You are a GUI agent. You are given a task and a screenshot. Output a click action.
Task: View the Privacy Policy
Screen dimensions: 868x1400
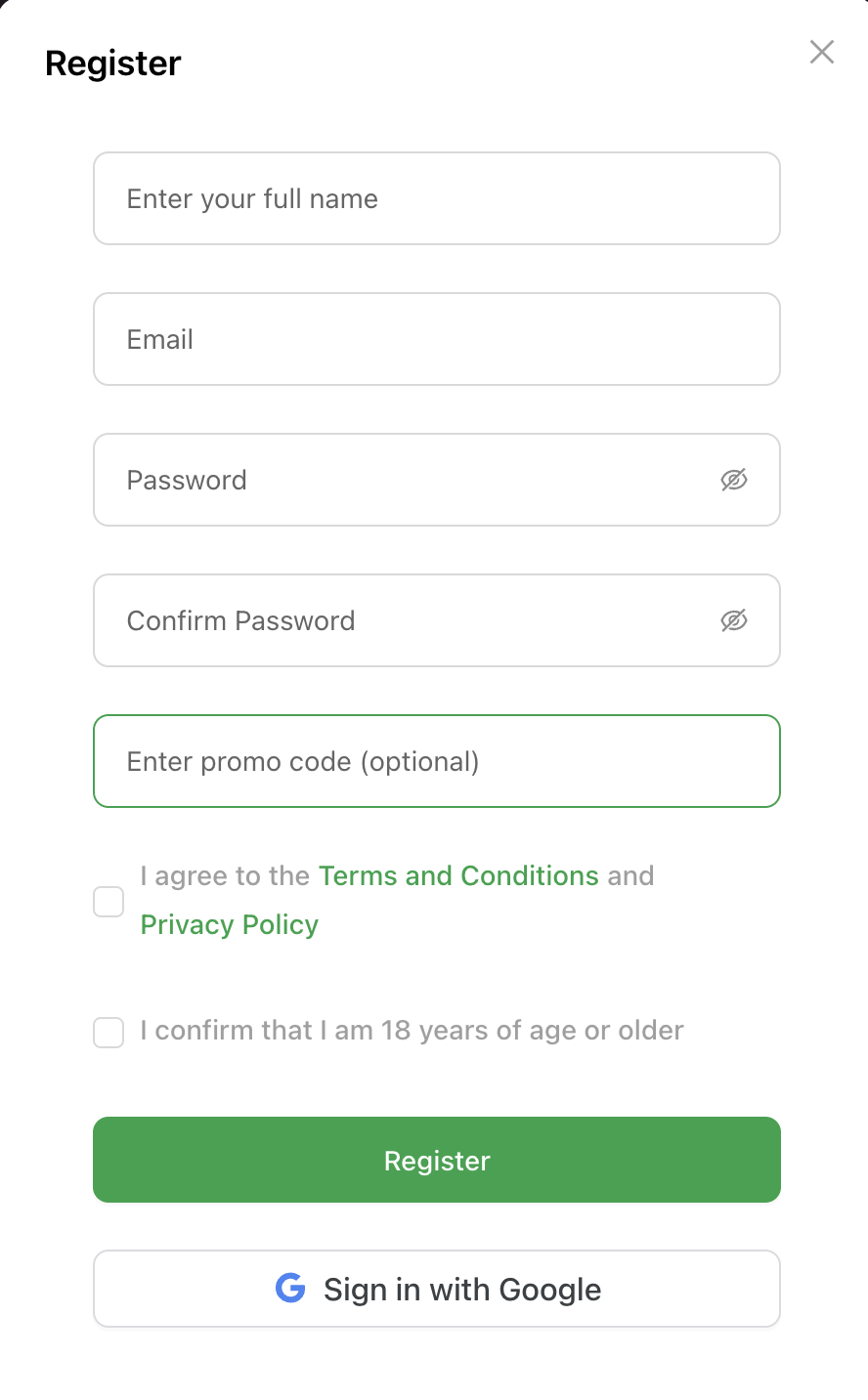[x=229, y=924]
